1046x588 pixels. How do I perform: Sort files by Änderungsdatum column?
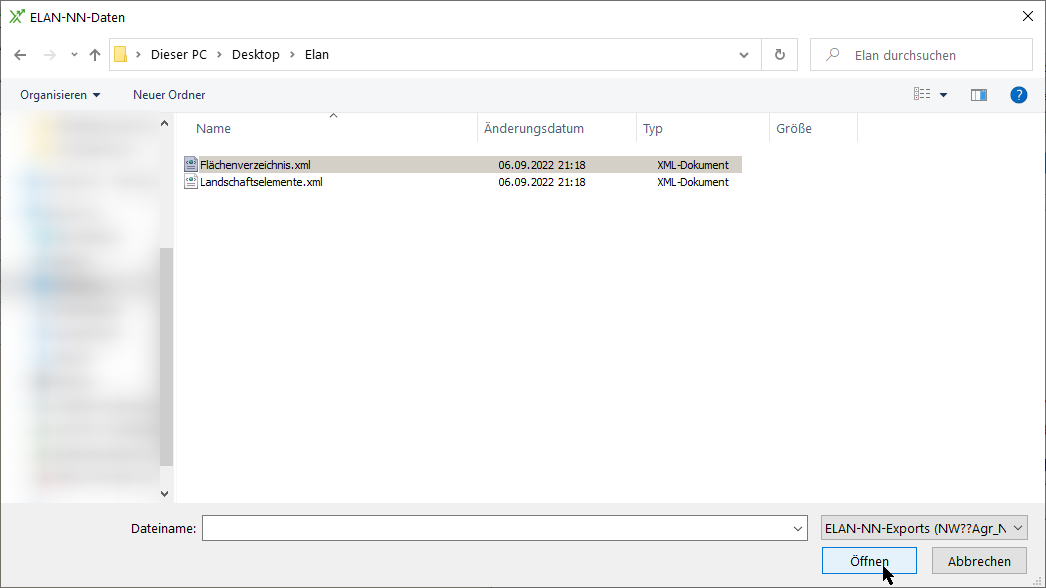(534, 129)
